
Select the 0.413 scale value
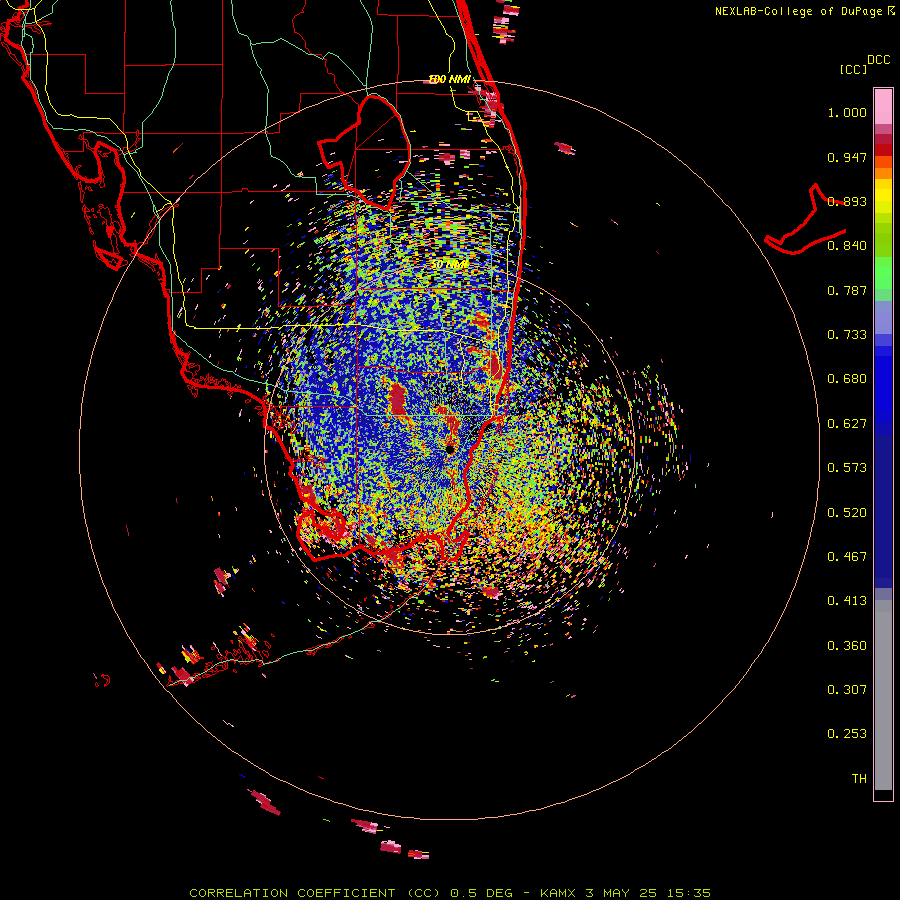point(847,601)
